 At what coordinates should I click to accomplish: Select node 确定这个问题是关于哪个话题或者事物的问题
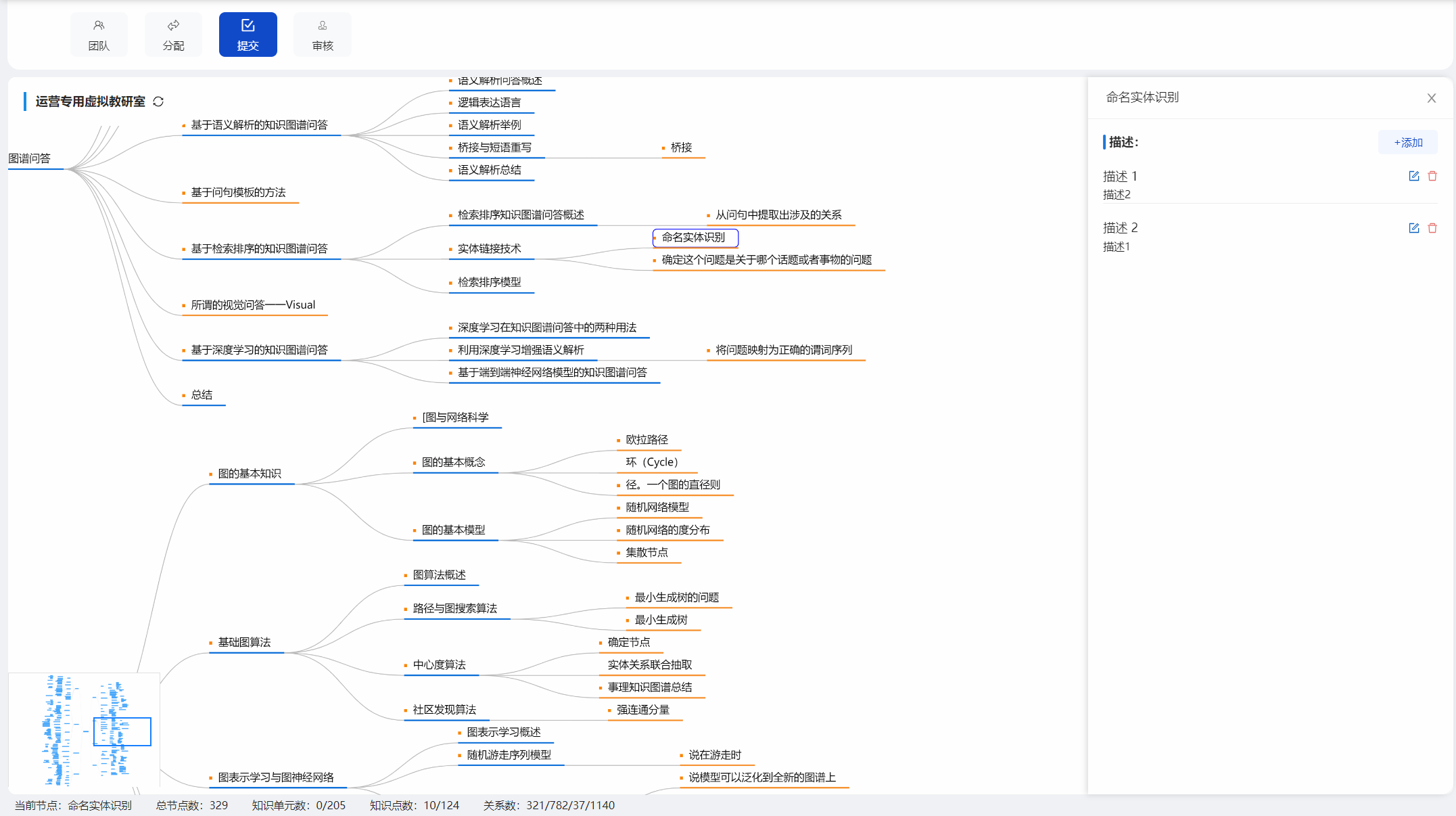click(x=767, y=260)
